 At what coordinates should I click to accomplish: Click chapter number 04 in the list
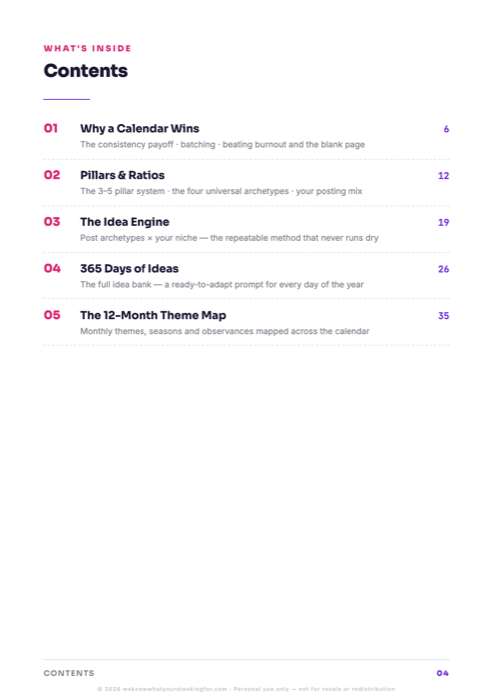click(x=52, y=268)
